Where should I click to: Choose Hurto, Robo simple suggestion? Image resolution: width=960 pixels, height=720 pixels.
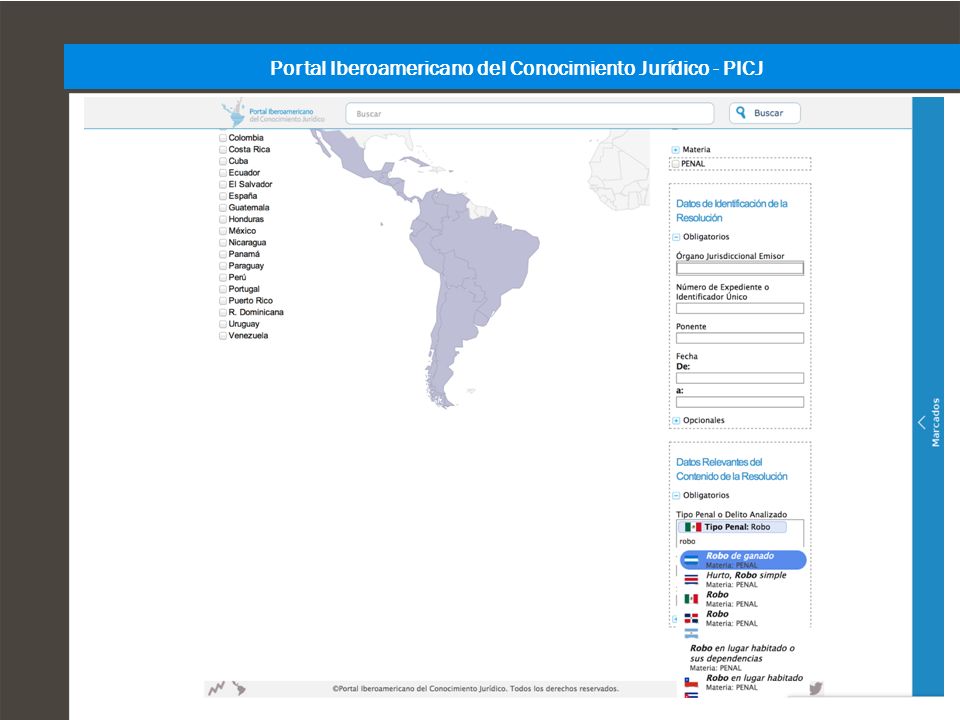[x=743, y=579]
